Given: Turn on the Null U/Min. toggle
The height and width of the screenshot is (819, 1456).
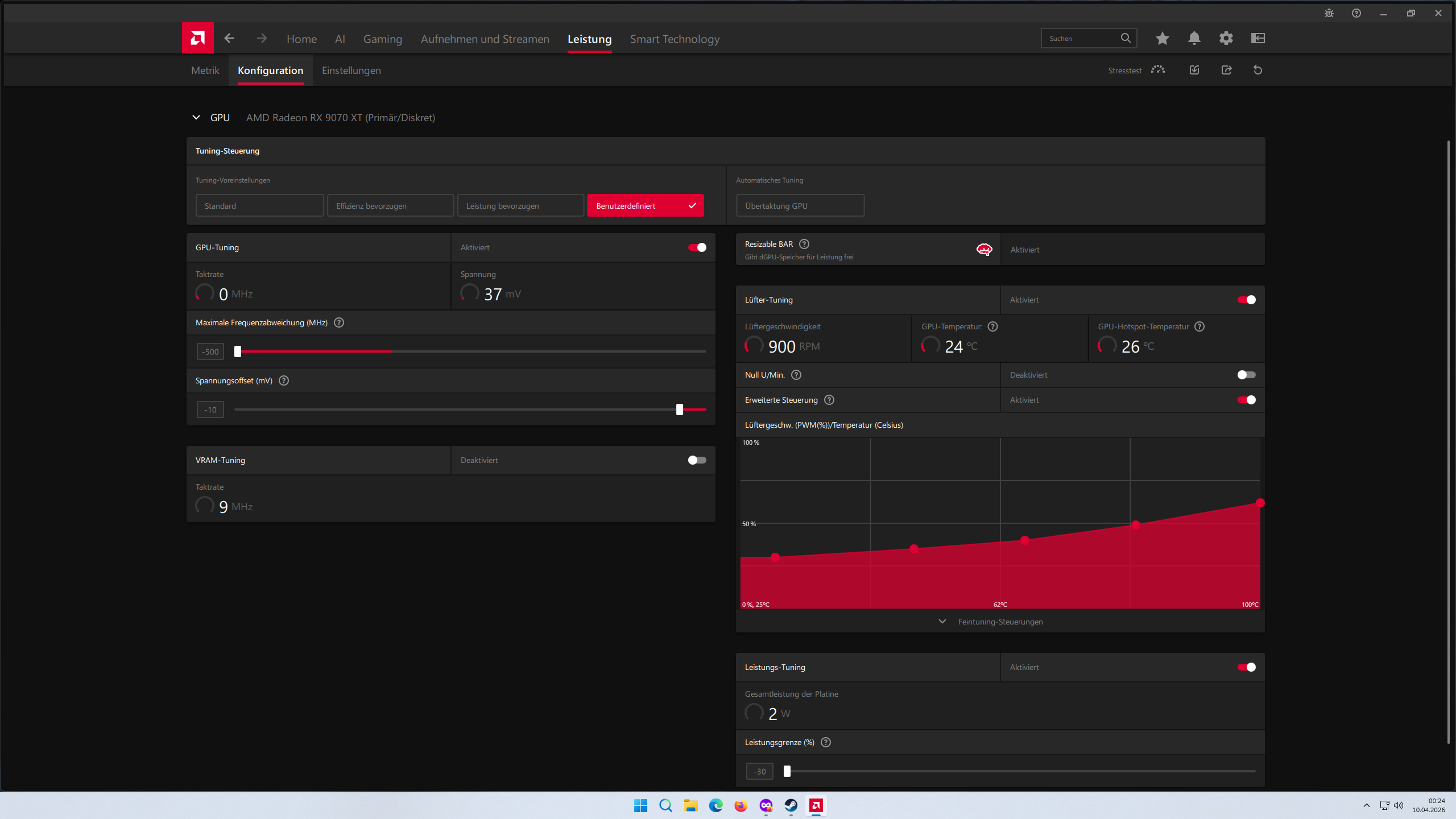Looking at the screenshot, I should tap(1246, 375).
